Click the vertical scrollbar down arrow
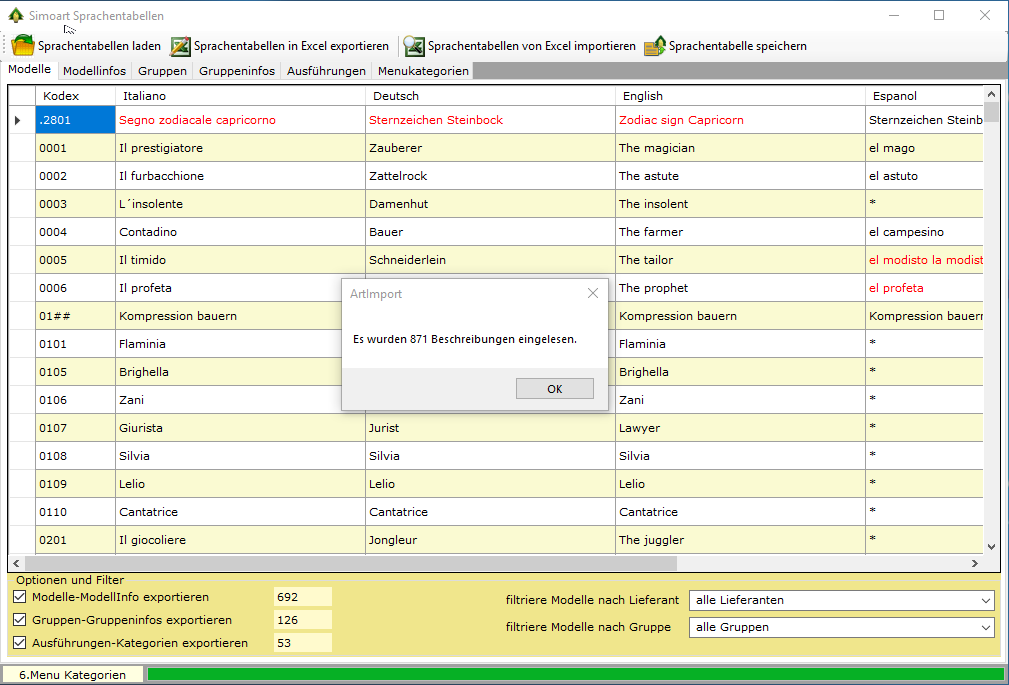1009x685 pixels. click(991, 547)
